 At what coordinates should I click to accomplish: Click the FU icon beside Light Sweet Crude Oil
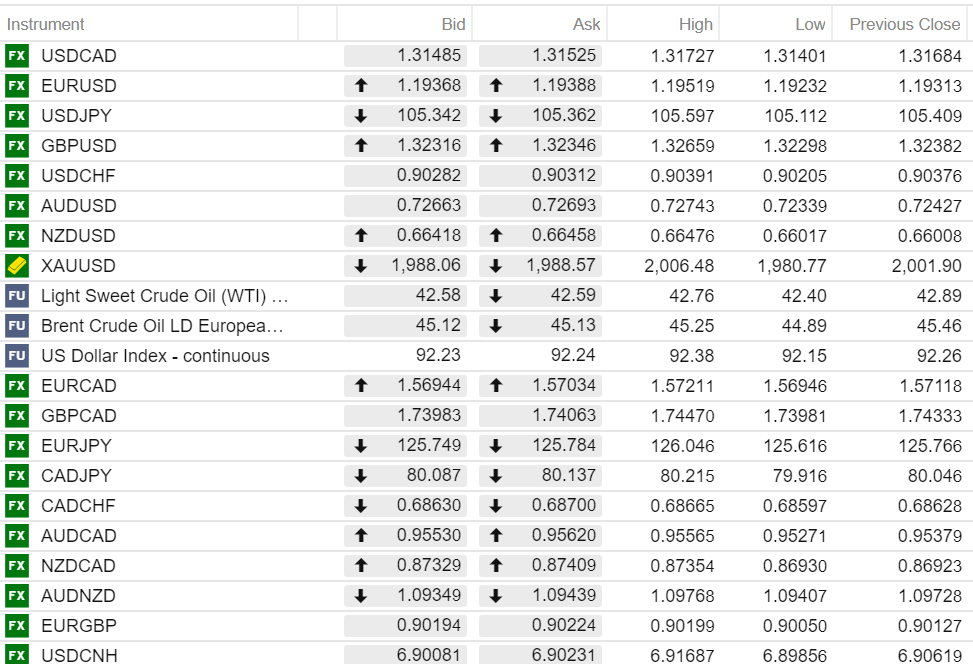[x=17, y=296]
